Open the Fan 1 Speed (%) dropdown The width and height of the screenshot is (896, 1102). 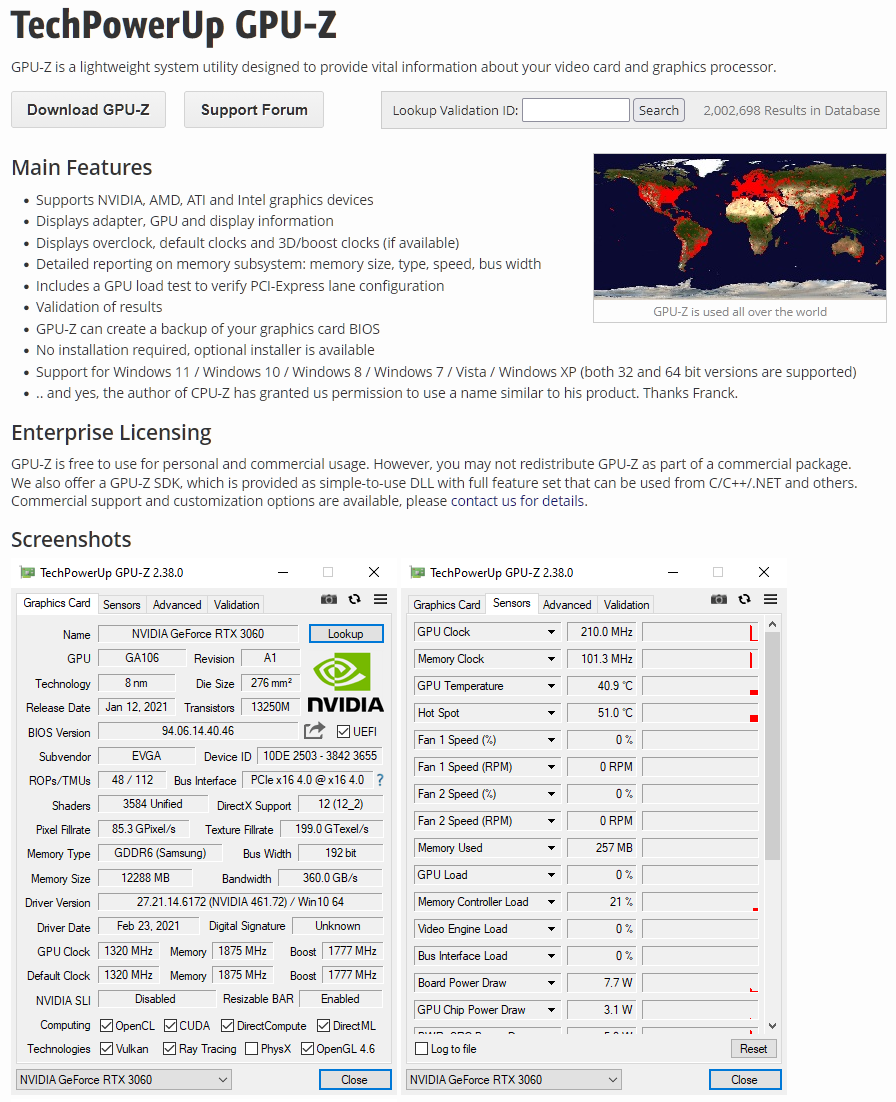point(552,740)
